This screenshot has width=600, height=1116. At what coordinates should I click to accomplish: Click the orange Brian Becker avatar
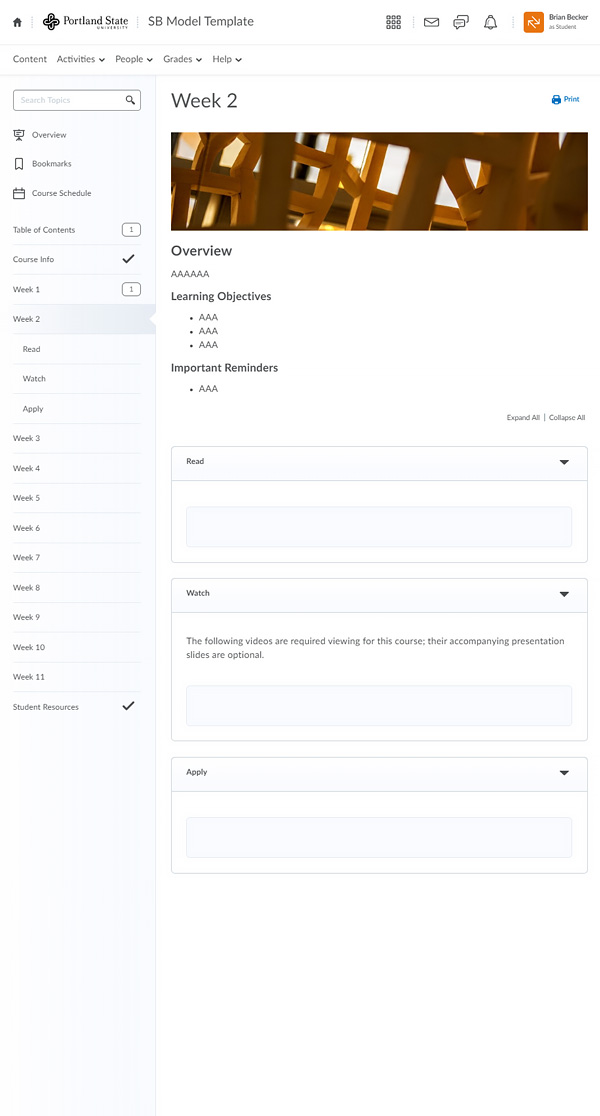click(x=534, y=22)
